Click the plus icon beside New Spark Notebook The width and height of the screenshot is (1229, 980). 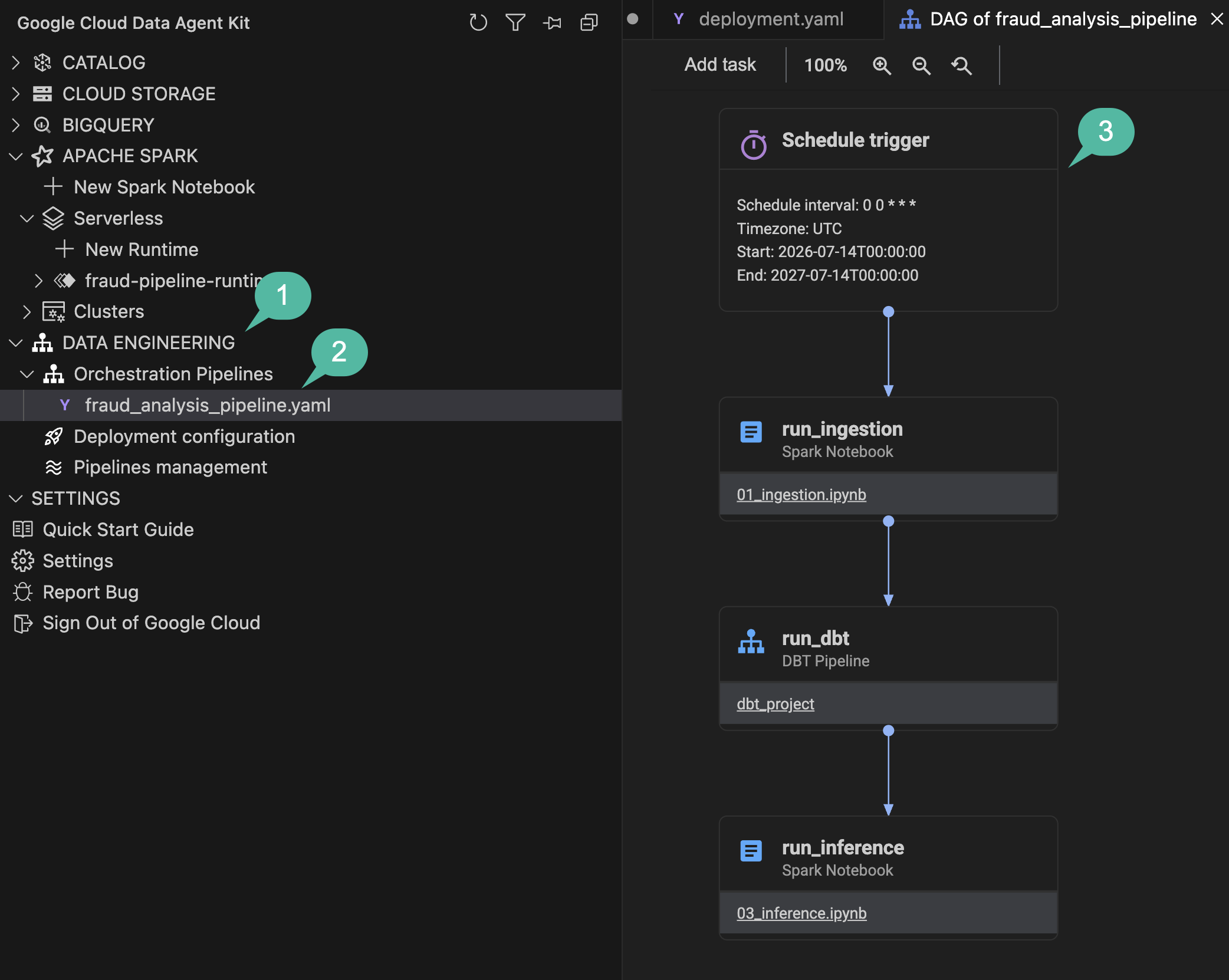pos(53,186)
